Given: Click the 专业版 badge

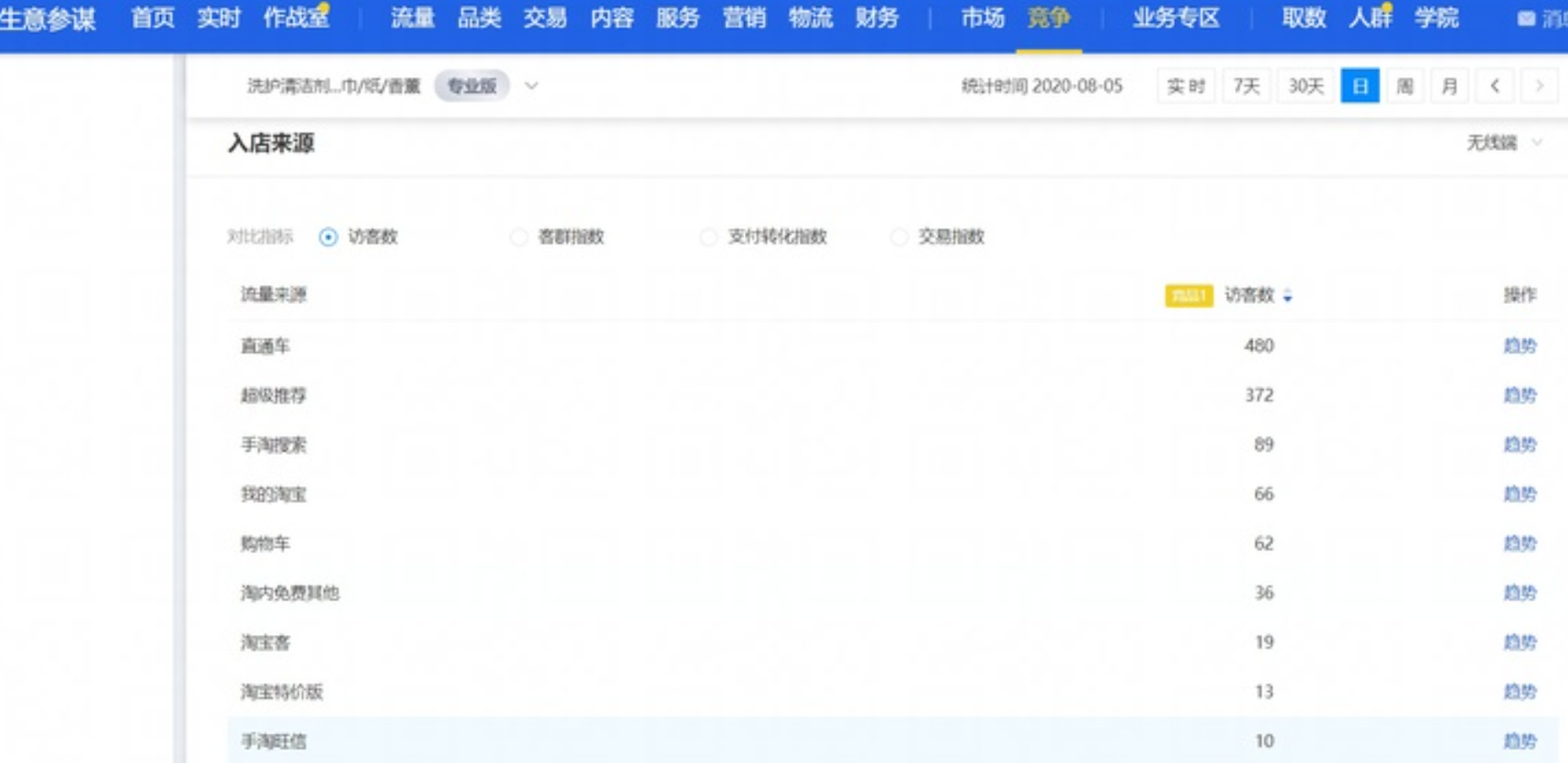Looking at the screenshot, I should click(x=471, y=86).
